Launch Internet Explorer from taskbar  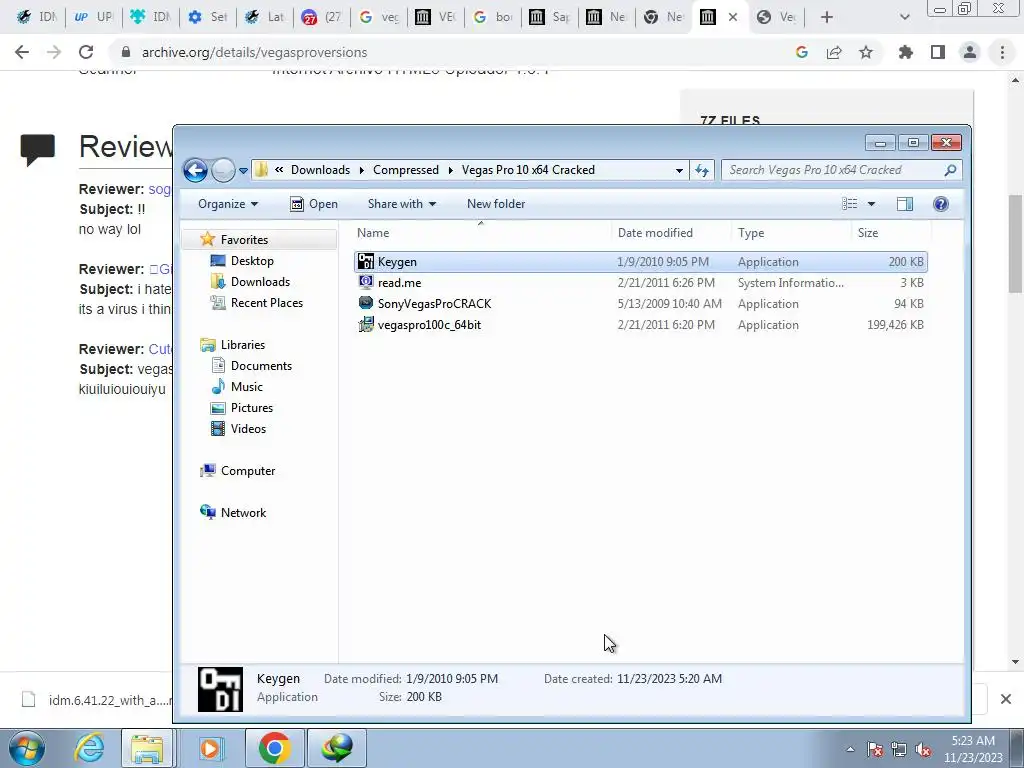click(89, 748)
